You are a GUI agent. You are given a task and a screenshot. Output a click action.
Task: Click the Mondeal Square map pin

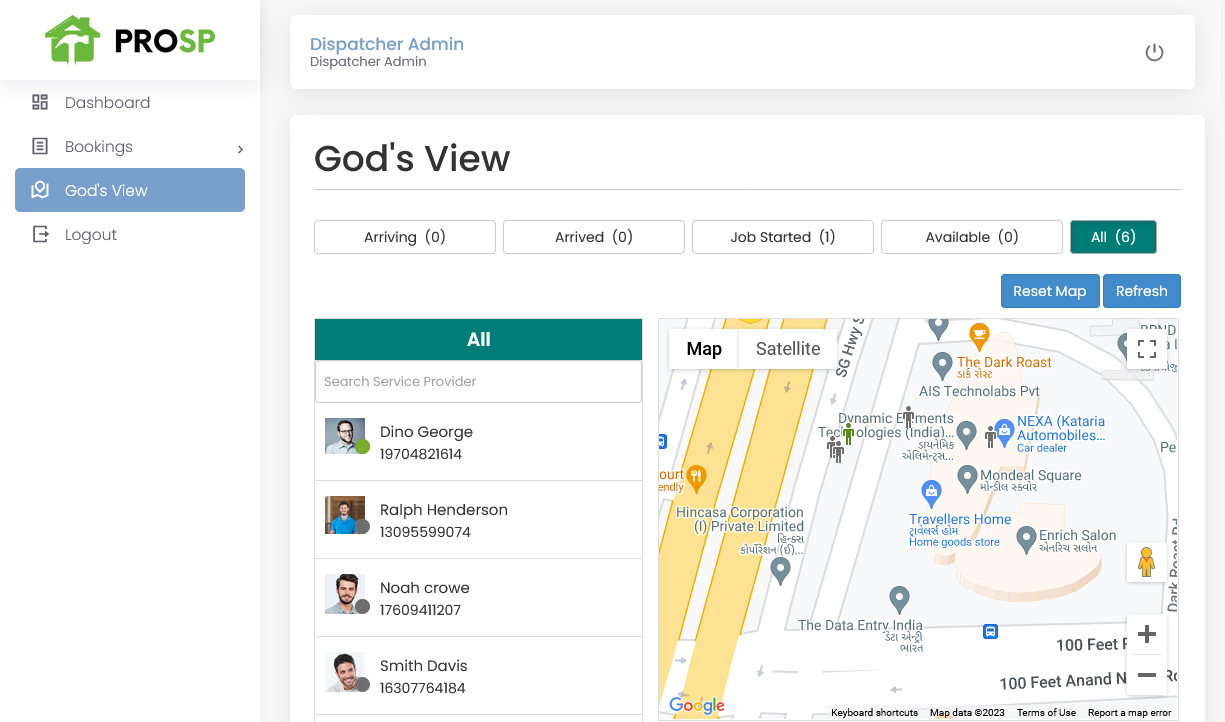click(966, 478)
